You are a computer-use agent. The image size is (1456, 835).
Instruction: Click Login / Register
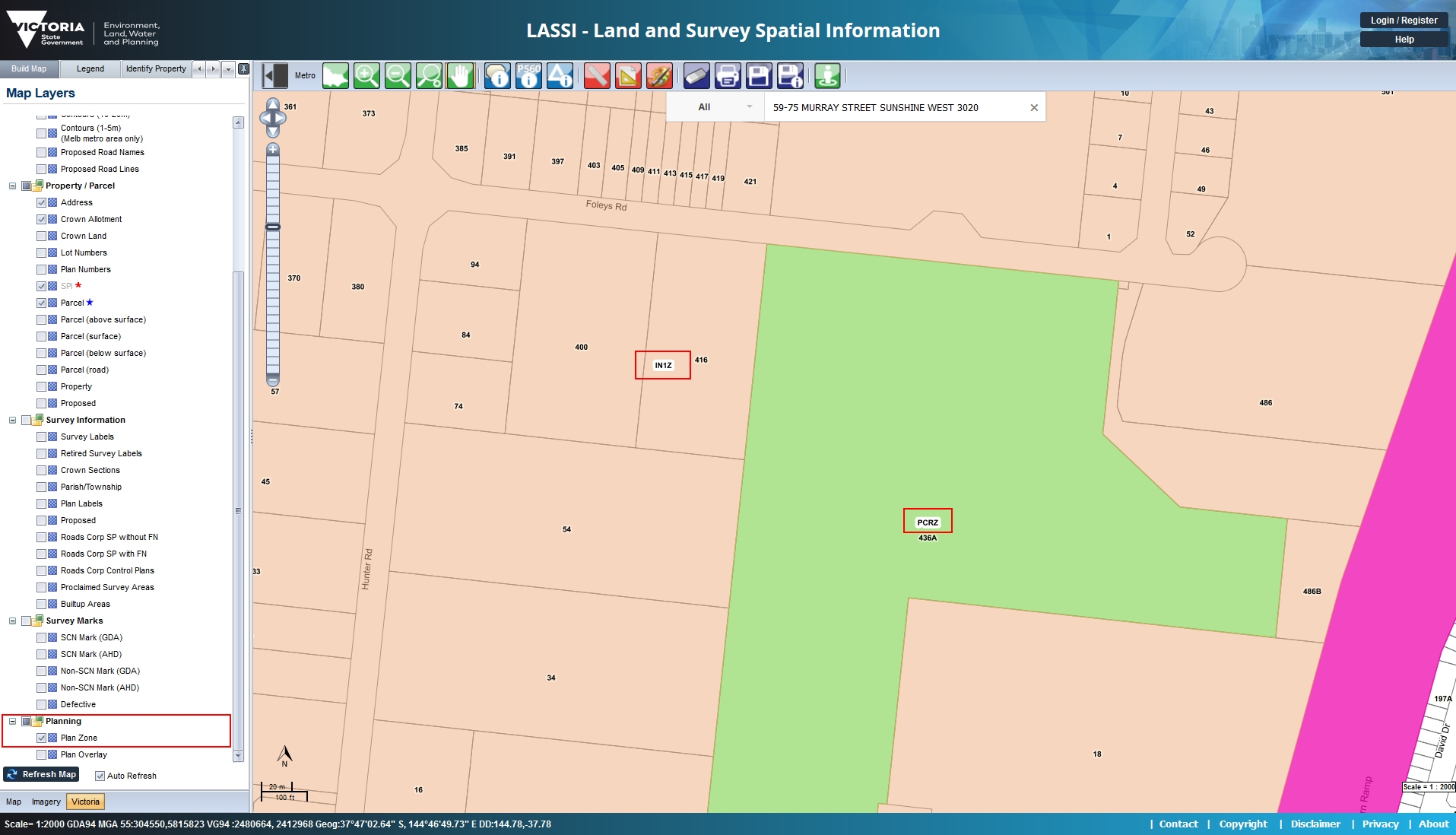tap(1404, 21)
